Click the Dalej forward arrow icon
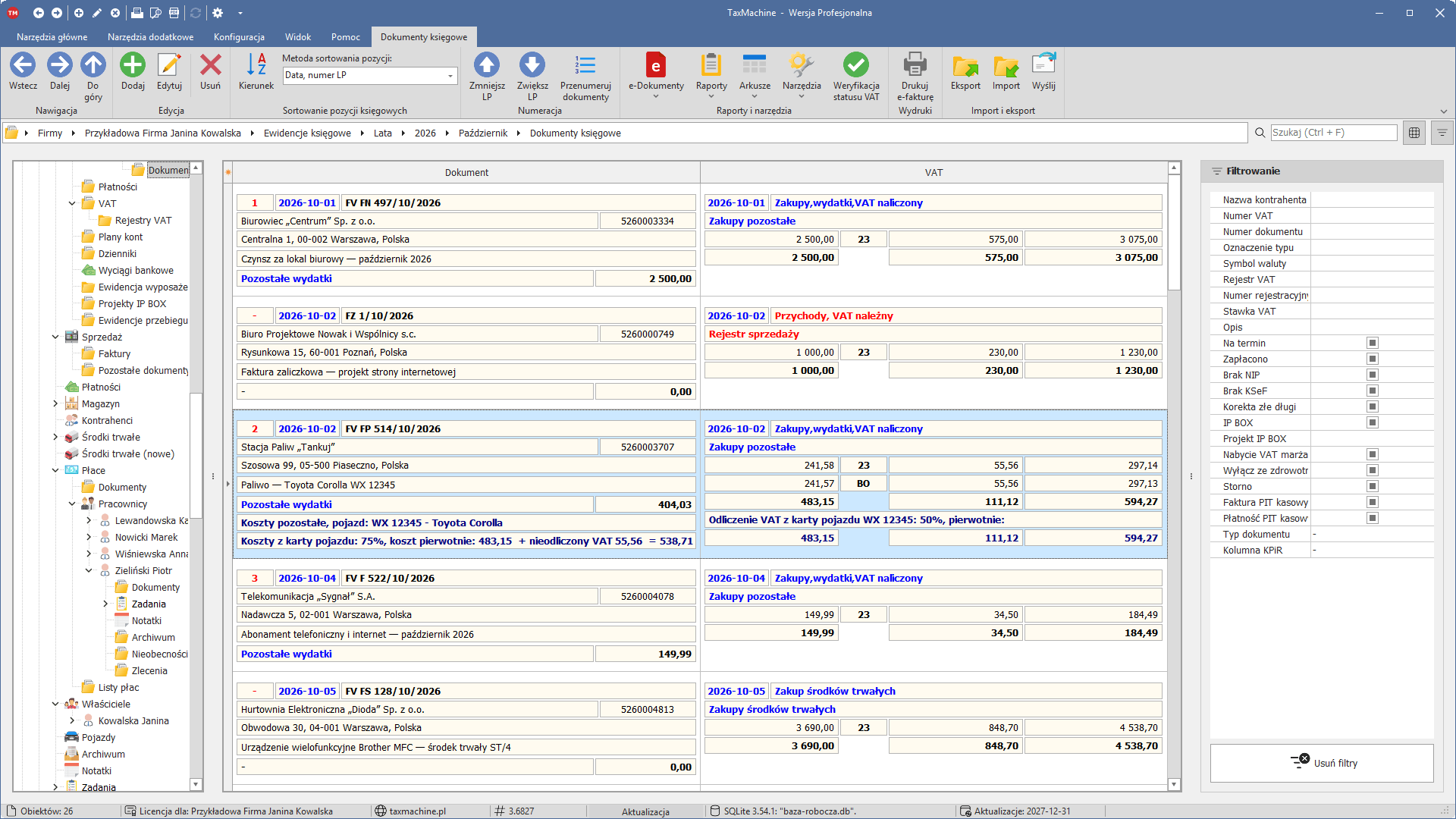 [x=60, y=65]
